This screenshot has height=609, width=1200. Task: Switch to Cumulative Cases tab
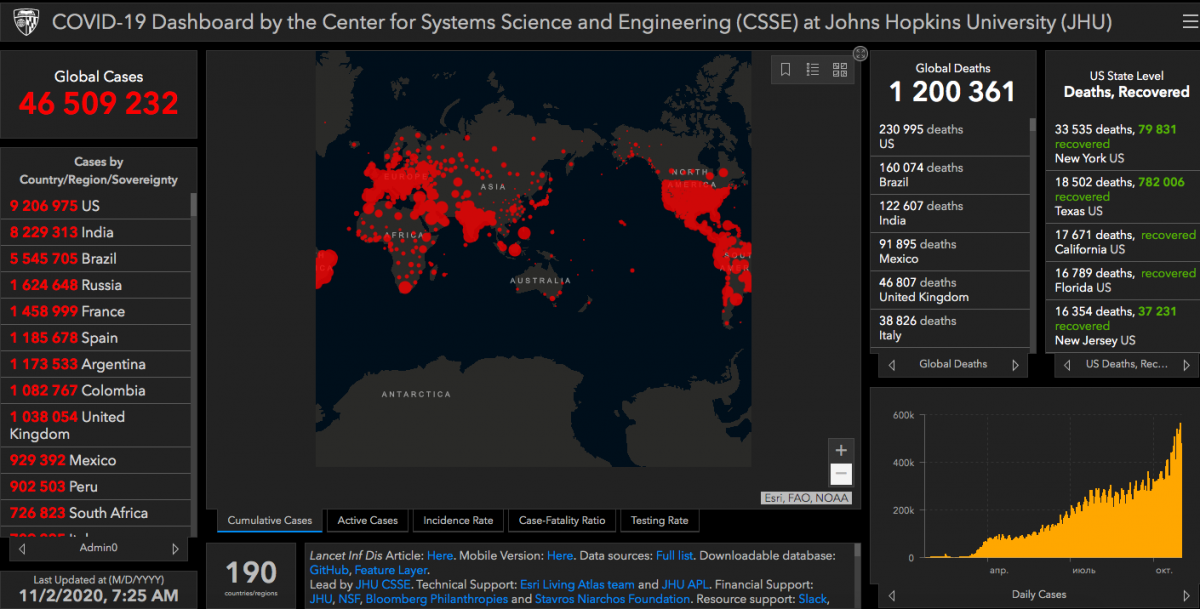(x=269, y=520)
